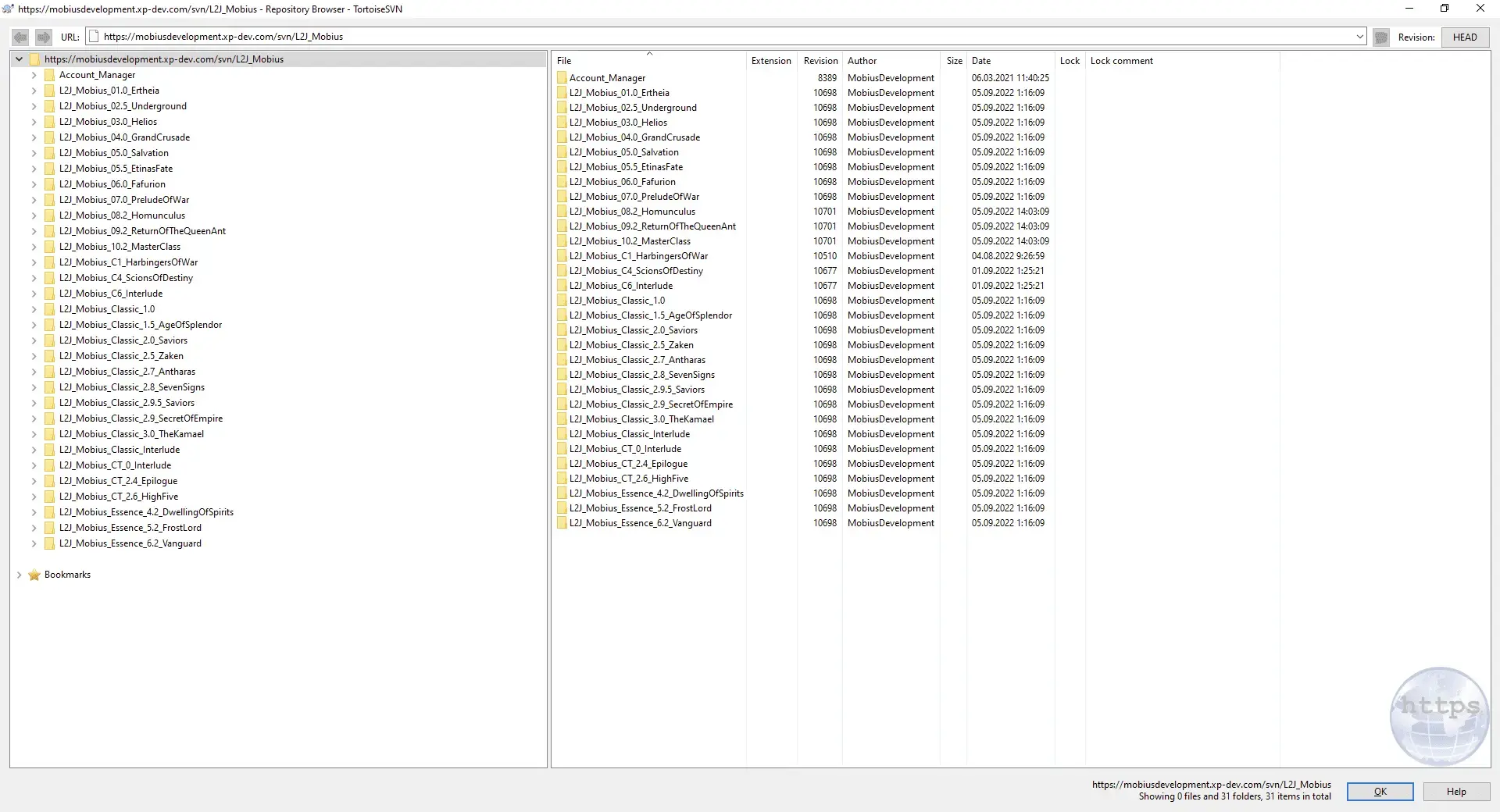Click L2J_Mobius_07.0_PreludeOfWar folder icon in tree
The width and height of the screenshot is (1500, 812).
click(x=49, y=200)
